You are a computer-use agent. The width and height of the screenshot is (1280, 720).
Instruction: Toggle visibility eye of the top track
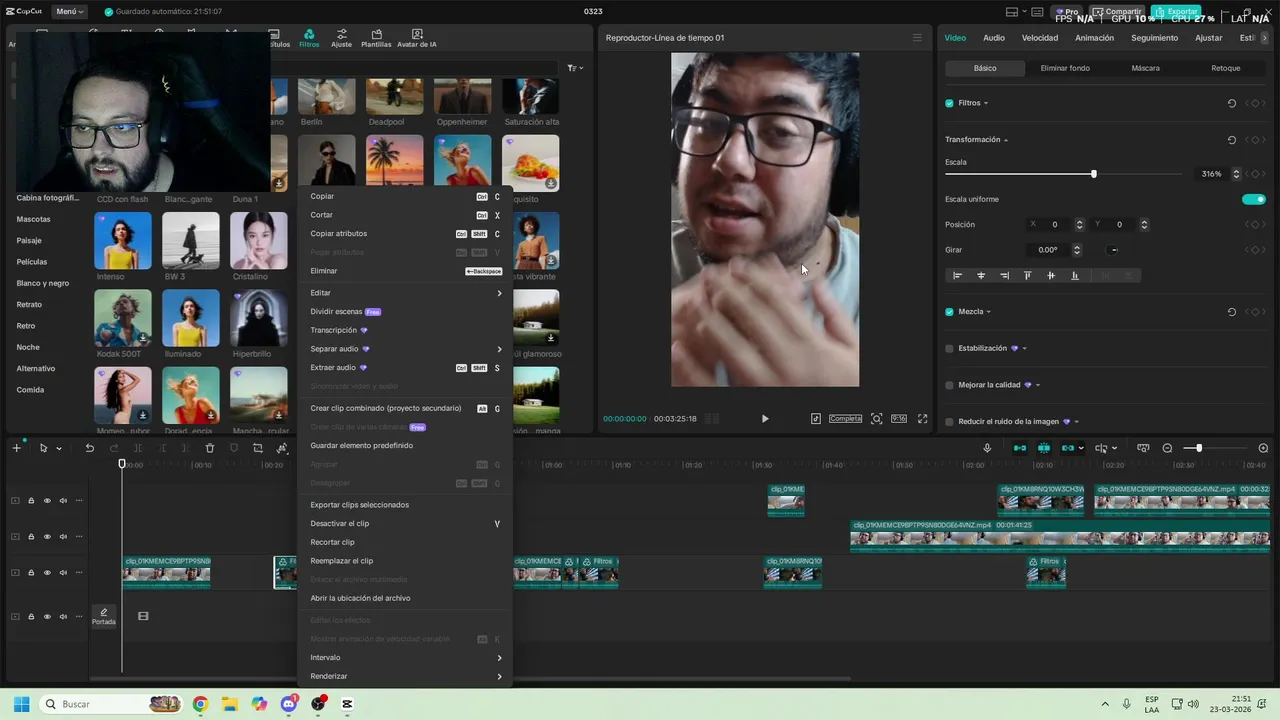click(x=47, y=501)
